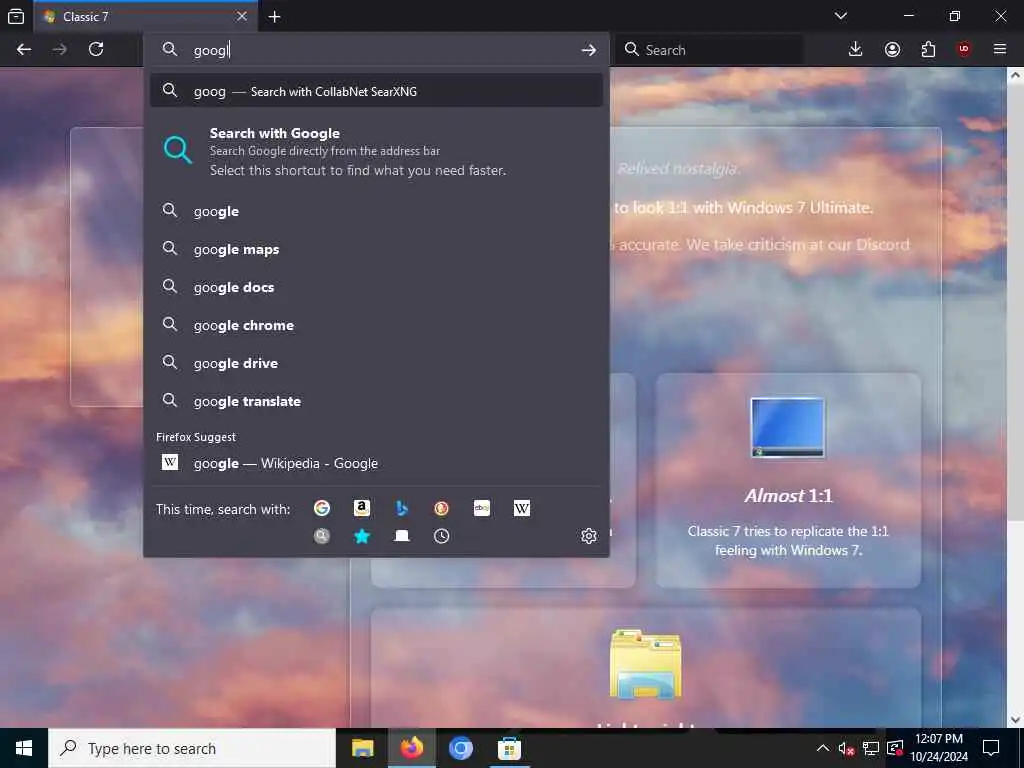Go back to previous page
Viewport: 1024px width, 768px height.
tap(24, 49)
